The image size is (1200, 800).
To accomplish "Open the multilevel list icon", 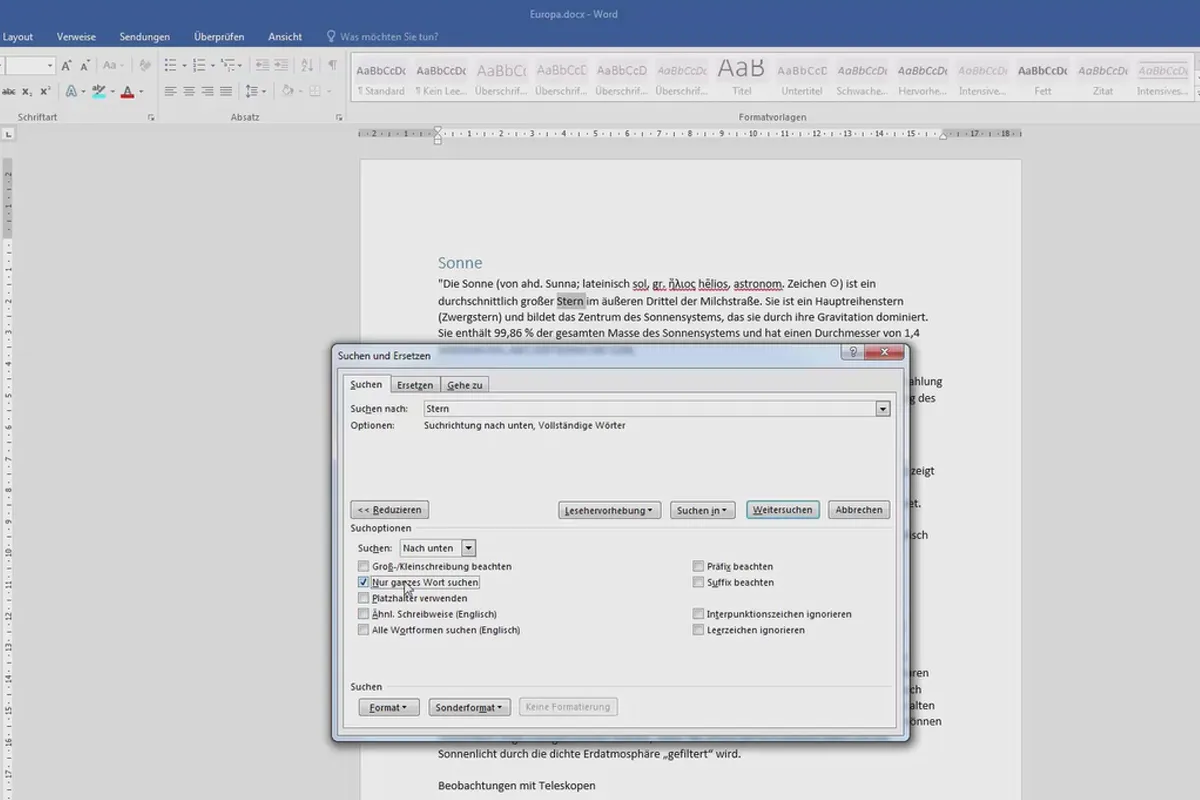I will (x=227, y=65).
